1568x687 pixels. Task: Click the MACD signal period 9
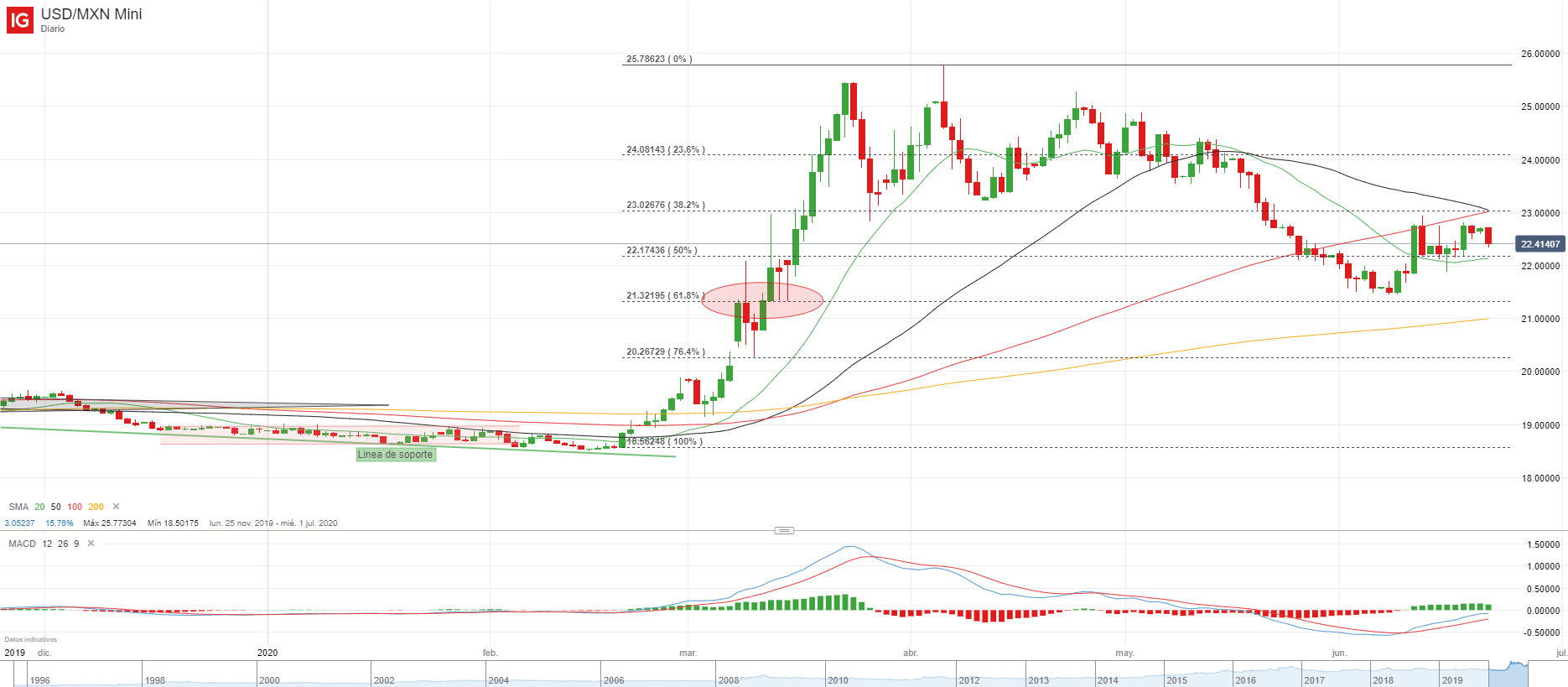click(76, 544)
